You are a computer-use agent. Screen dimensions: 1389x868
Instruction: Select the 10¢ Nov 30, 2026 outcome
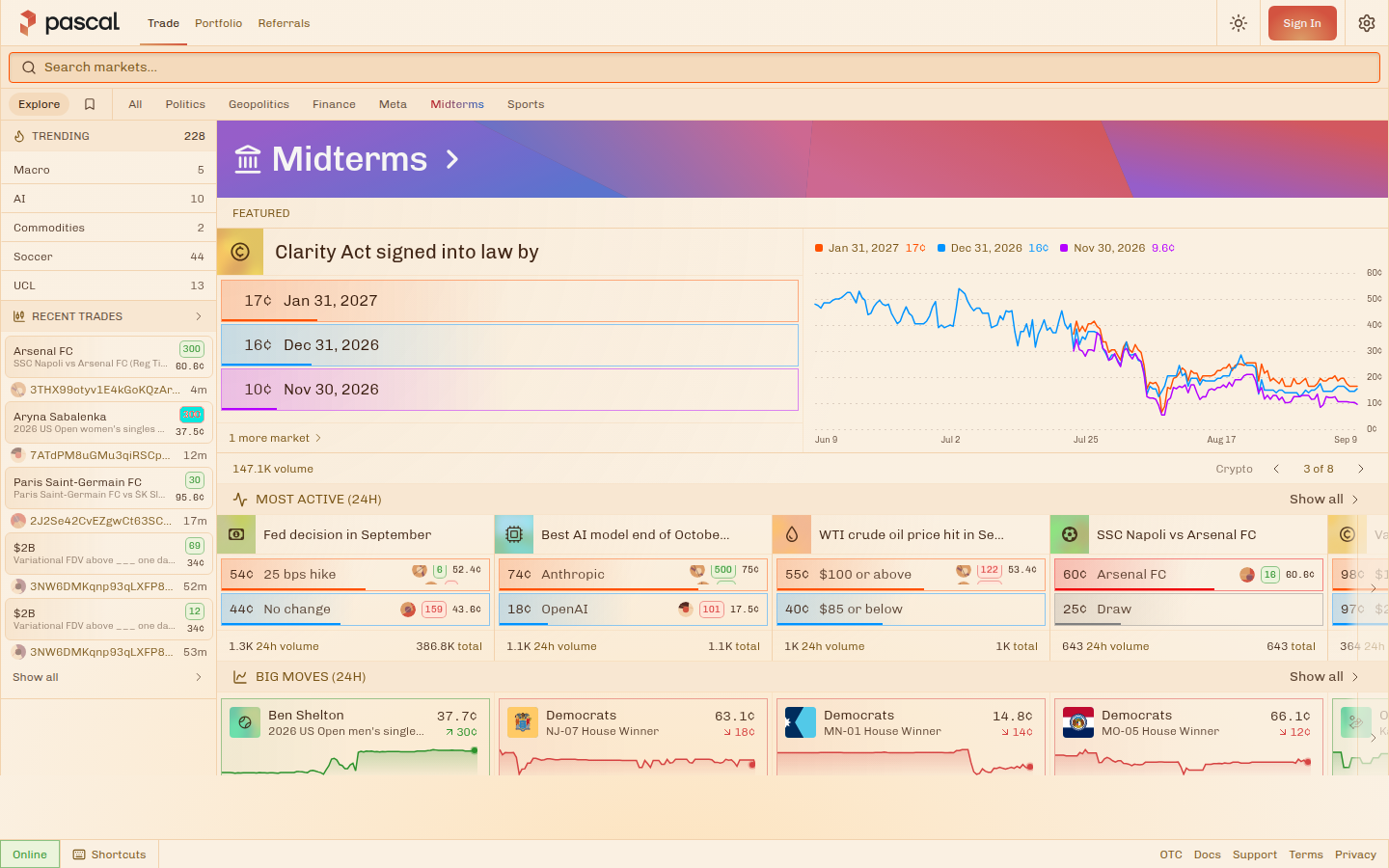[x=509, y=390]
